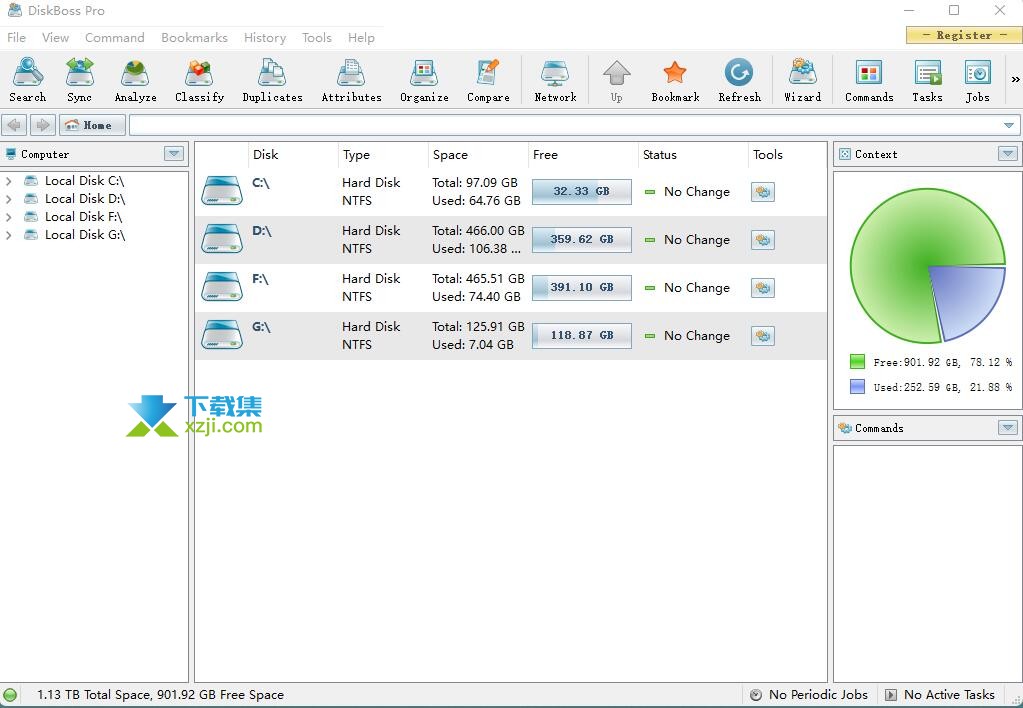Click the D:\ free space bar
Screen dimensions: 1023x708
click(581, 240)
